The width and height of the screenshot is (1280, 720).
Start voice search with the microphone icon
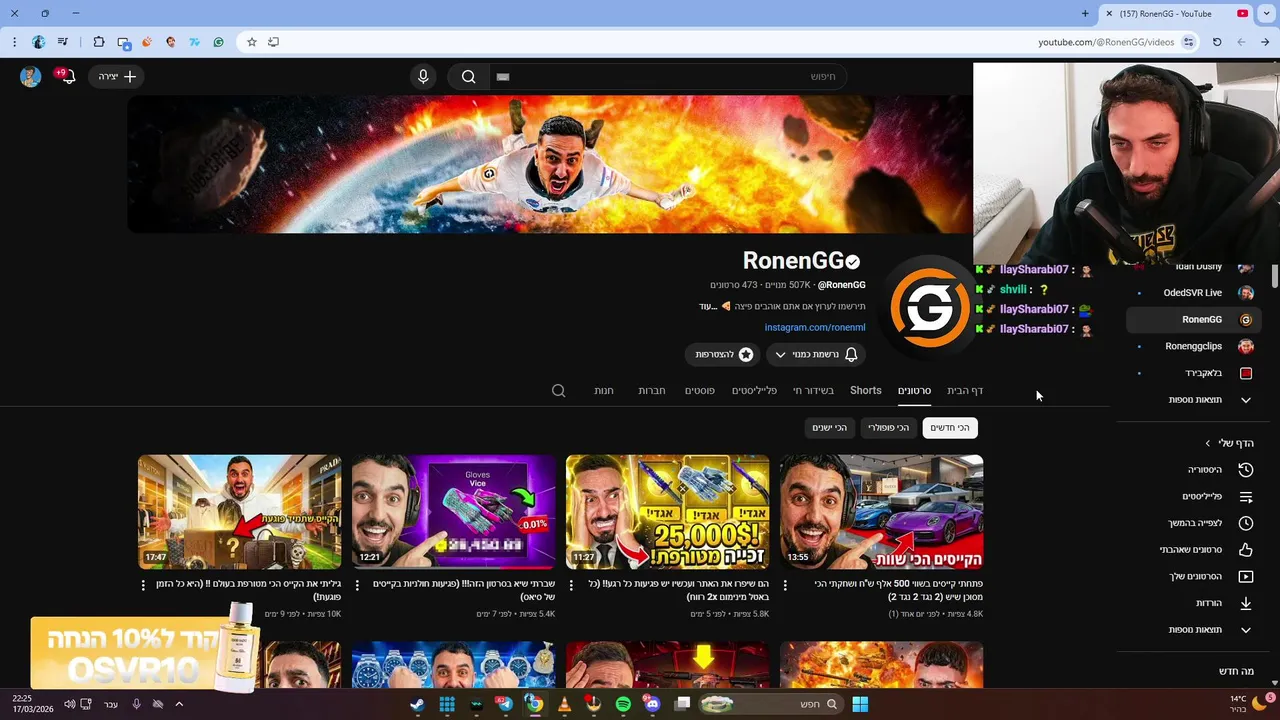coord(423,77)
